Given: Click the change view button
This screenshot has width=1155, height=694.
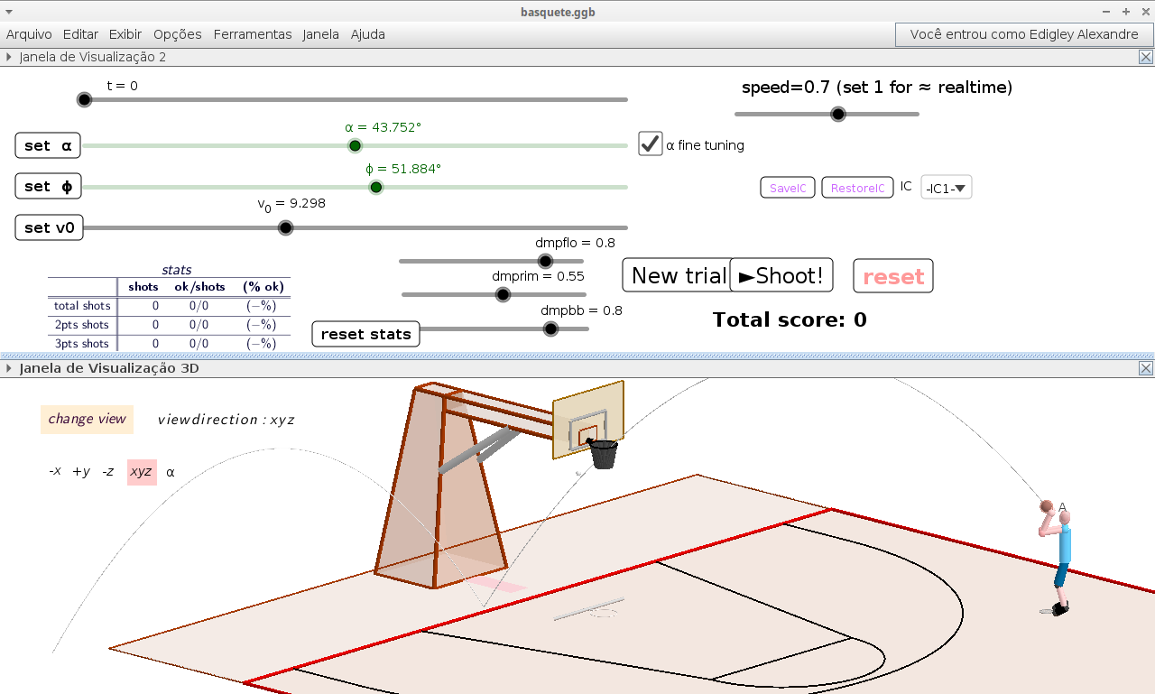Looking at the screenshot, I should [x=87, y=418].
